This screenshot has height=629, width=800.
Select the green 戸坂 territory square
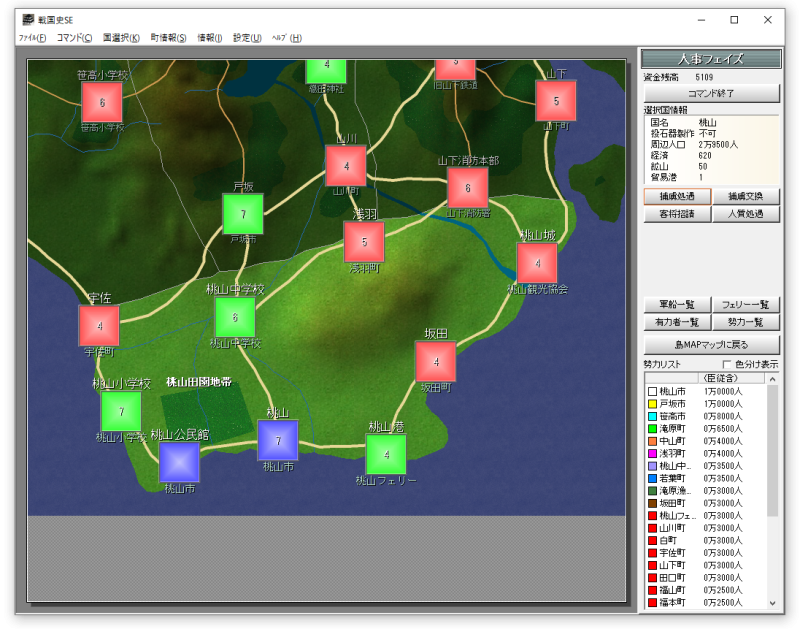pos(243,214)
